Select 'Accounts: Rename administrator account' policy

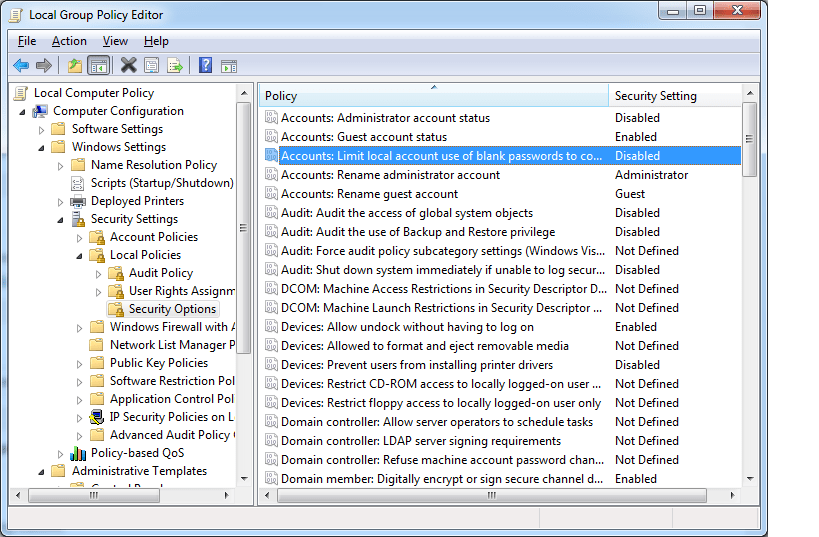(390, 174)
